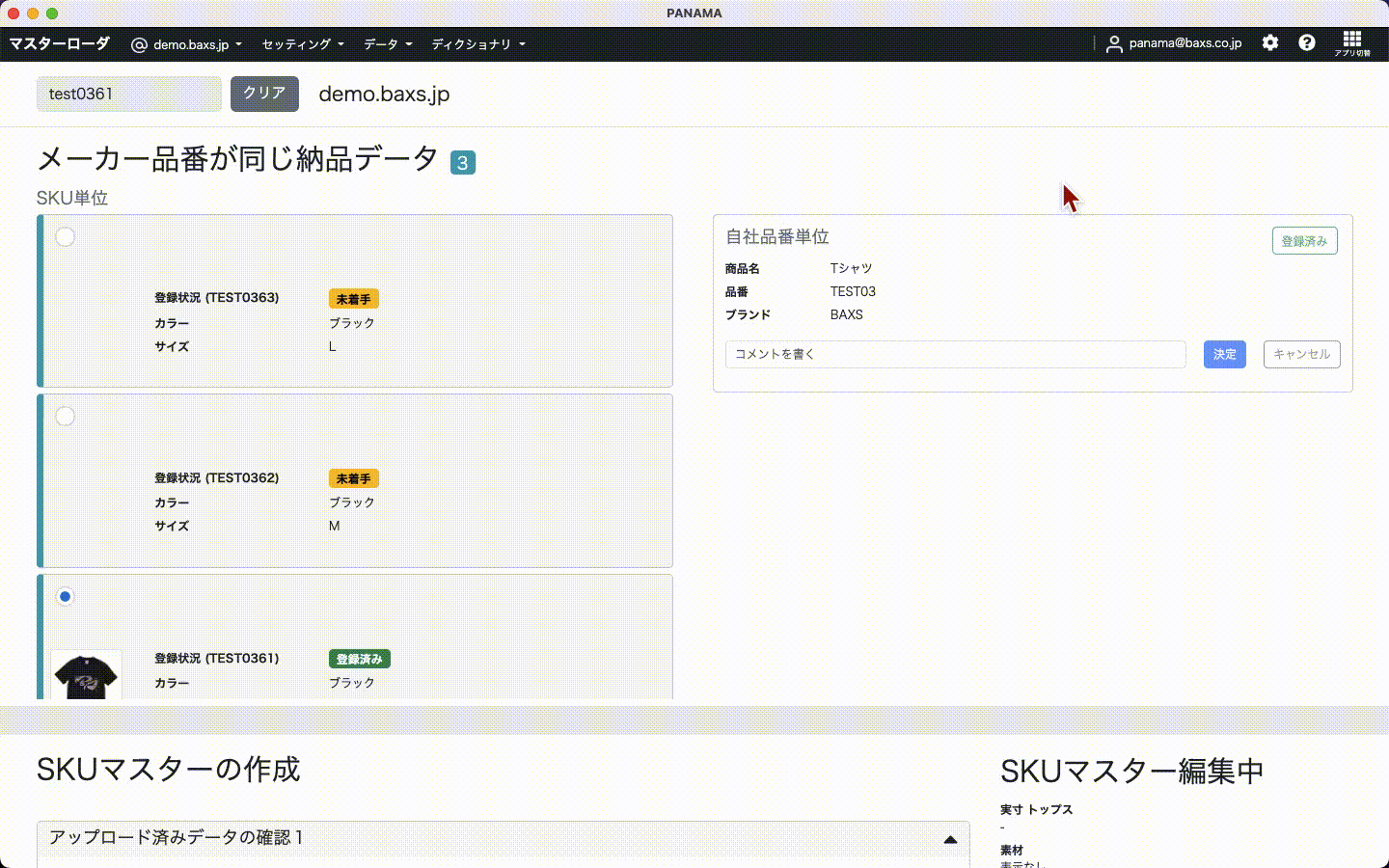Click the 未着手 badge for TEST0363
This screenshot has height=868, width=1389.
(353, 299)
